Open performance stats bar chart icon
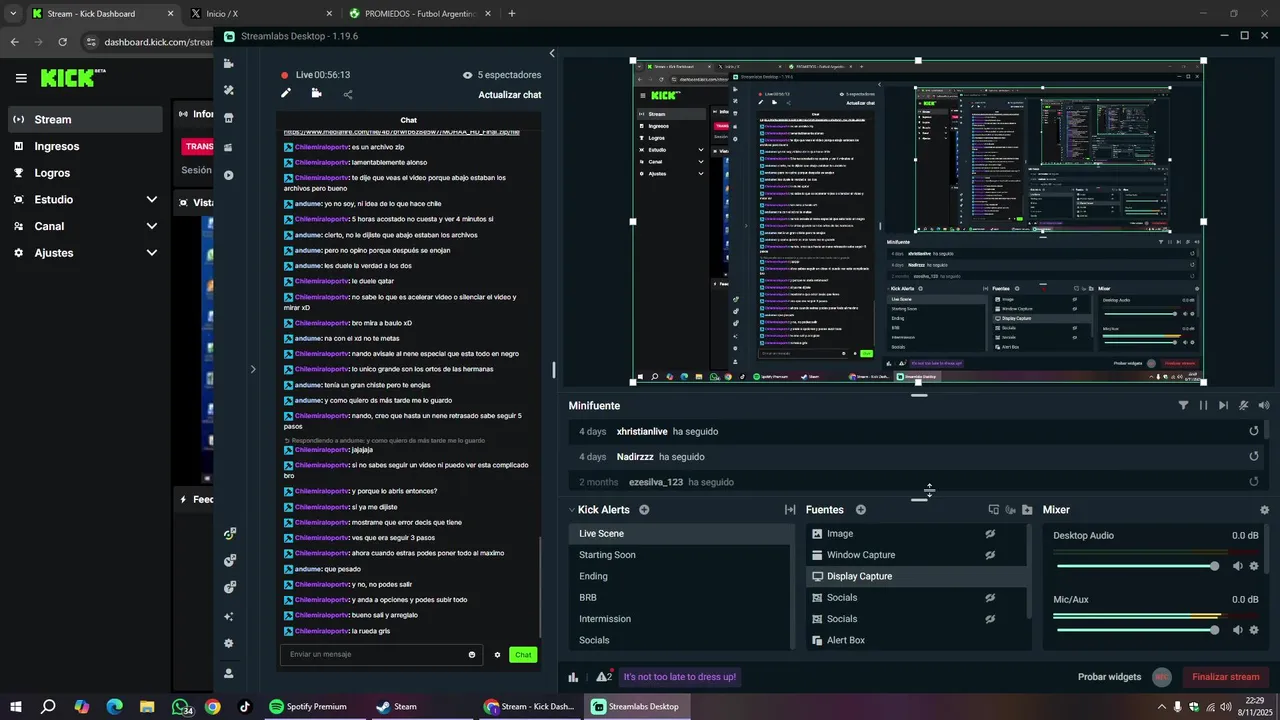 pyautogui.click(x=574, y=677)
